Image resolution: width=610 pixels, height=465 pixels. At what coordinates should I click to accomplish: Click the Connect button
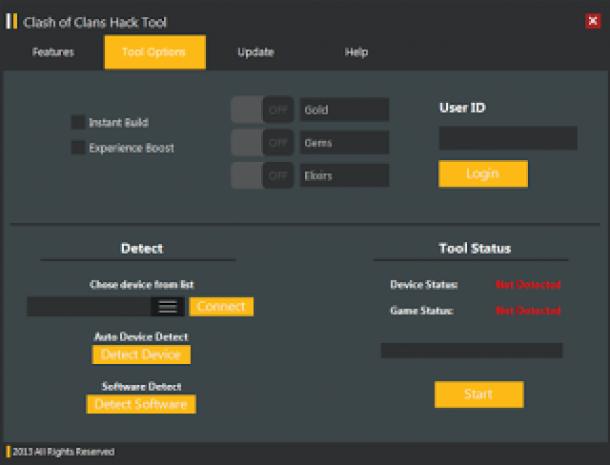[221, 307]
